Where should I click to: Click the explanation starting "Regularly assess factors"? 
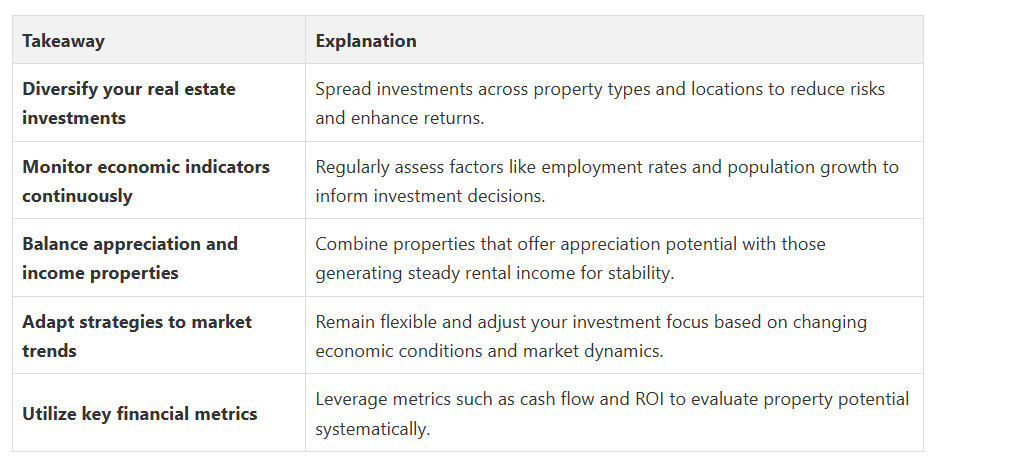point(607,181)
